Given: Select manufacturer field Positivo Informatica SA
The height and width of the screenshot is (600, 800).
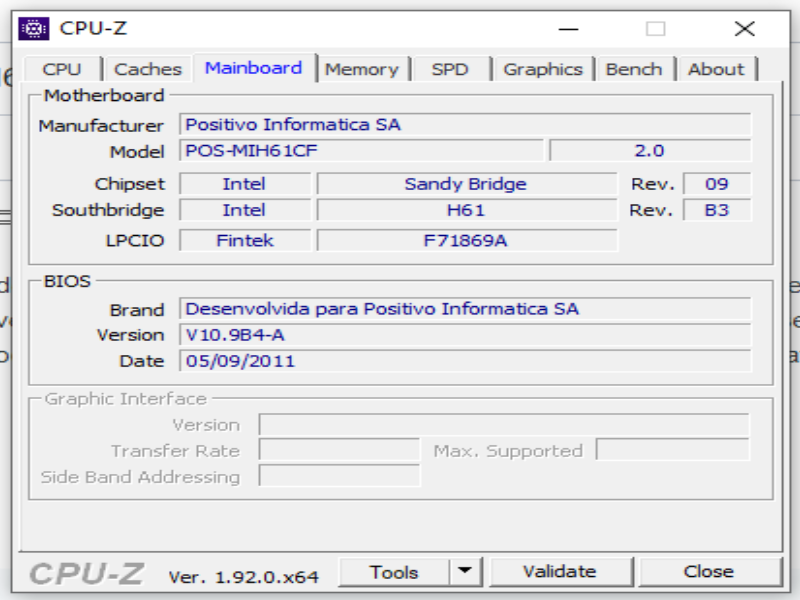Looking at the screenshot, I should [x=465, y=124].
